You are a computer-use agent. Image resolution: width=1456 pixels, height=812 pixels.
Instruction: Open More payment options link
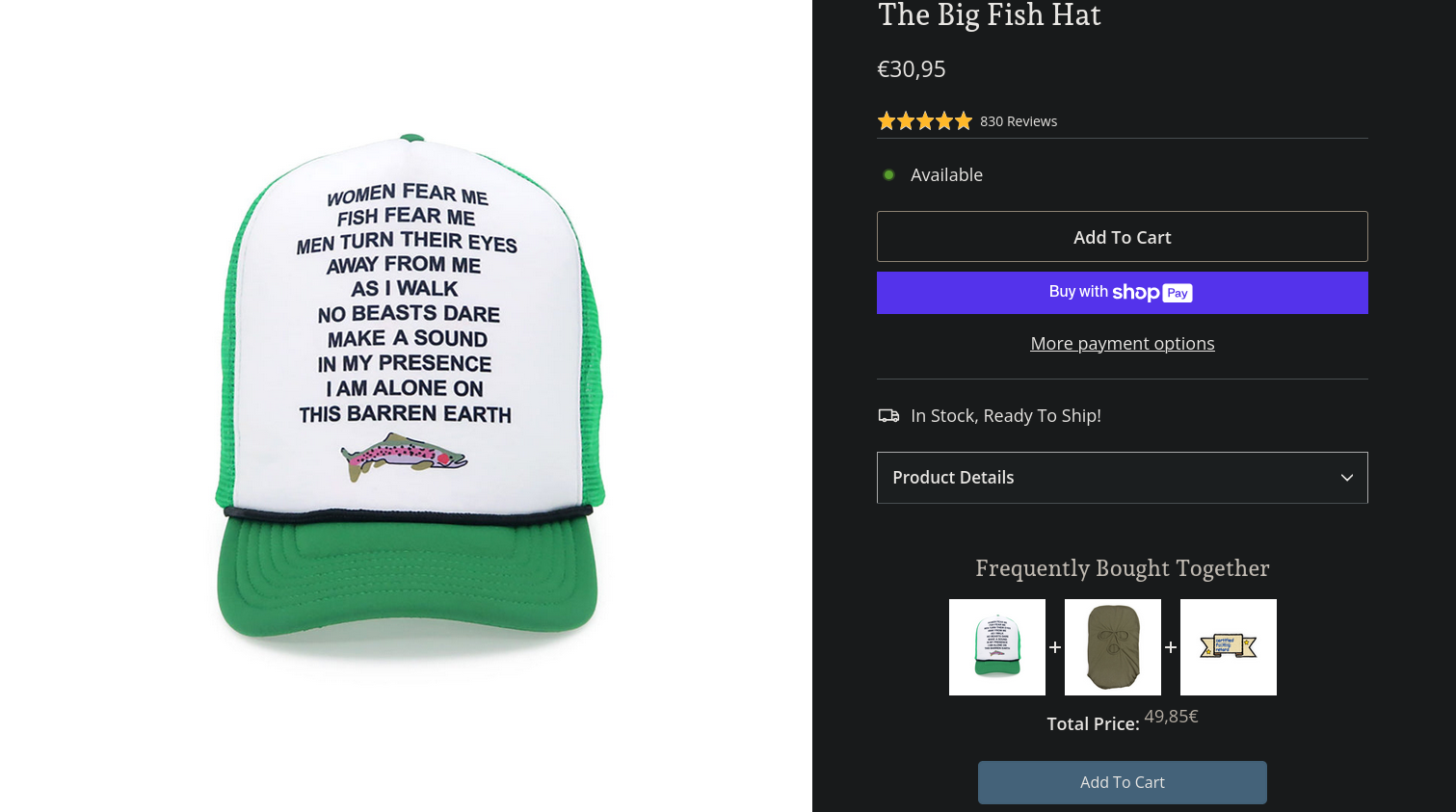[x=1123, y=344]
